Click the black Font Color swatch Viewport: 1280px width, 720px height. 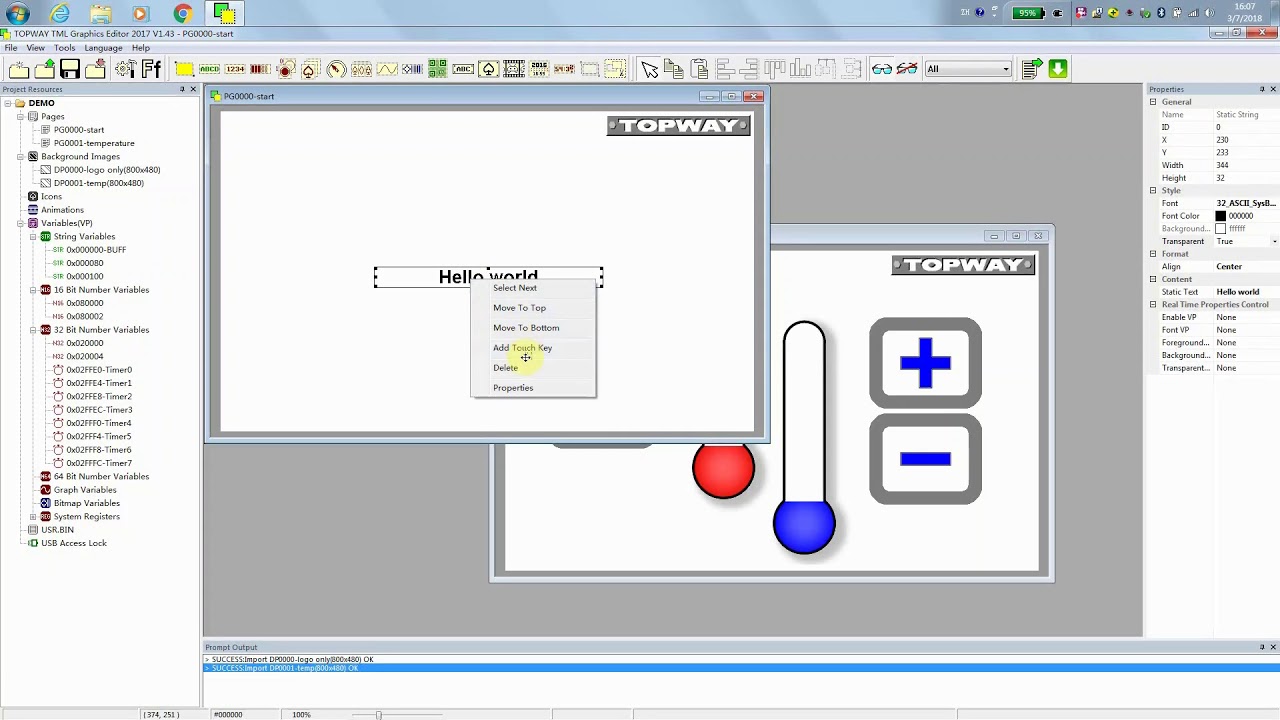click(x=1220, y=216)
